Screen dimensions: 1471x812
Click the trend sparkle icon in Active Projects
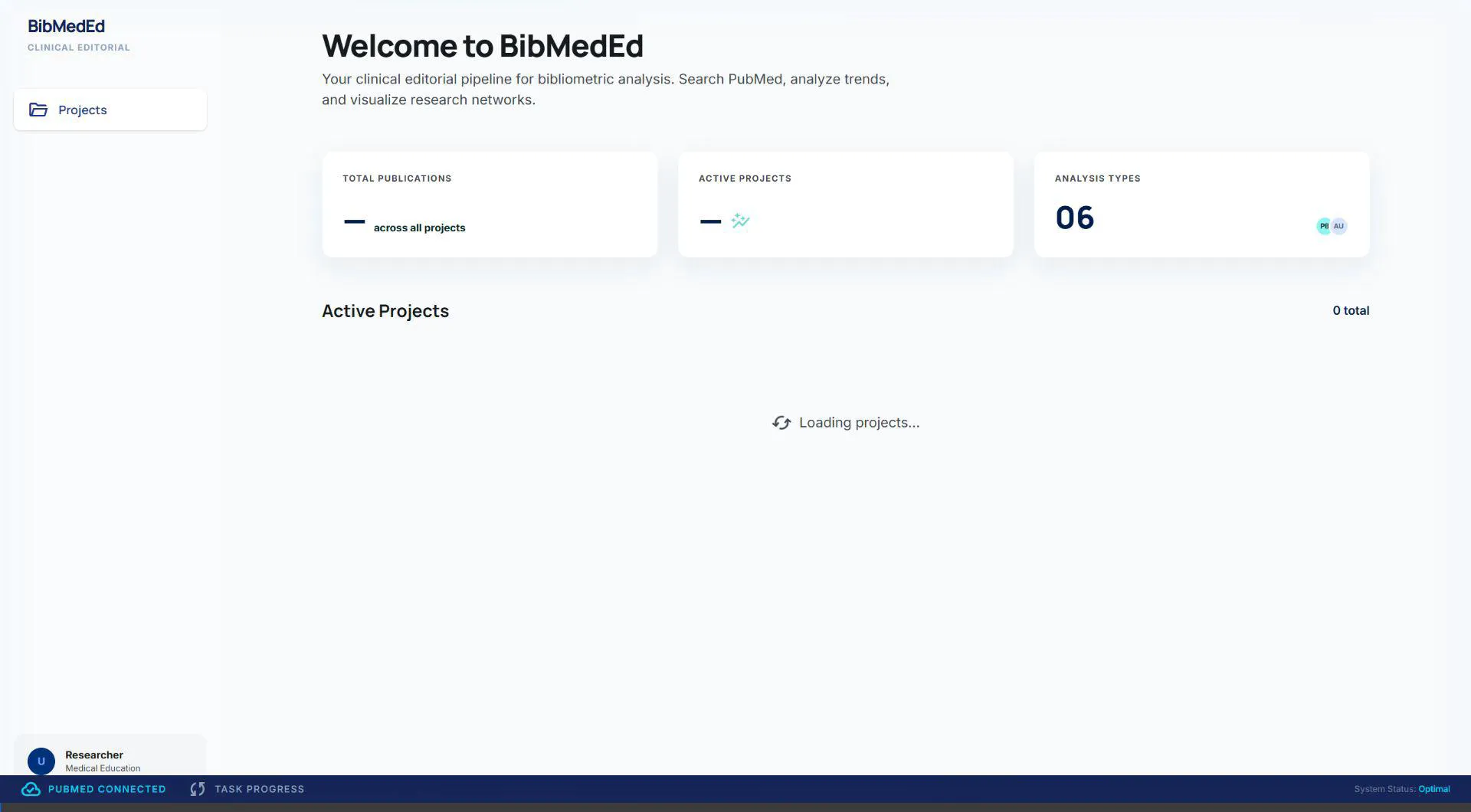click(740, 221)
